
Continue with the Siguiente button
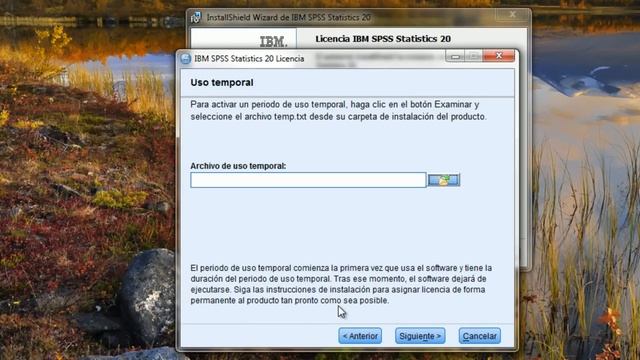click(420, 336)
